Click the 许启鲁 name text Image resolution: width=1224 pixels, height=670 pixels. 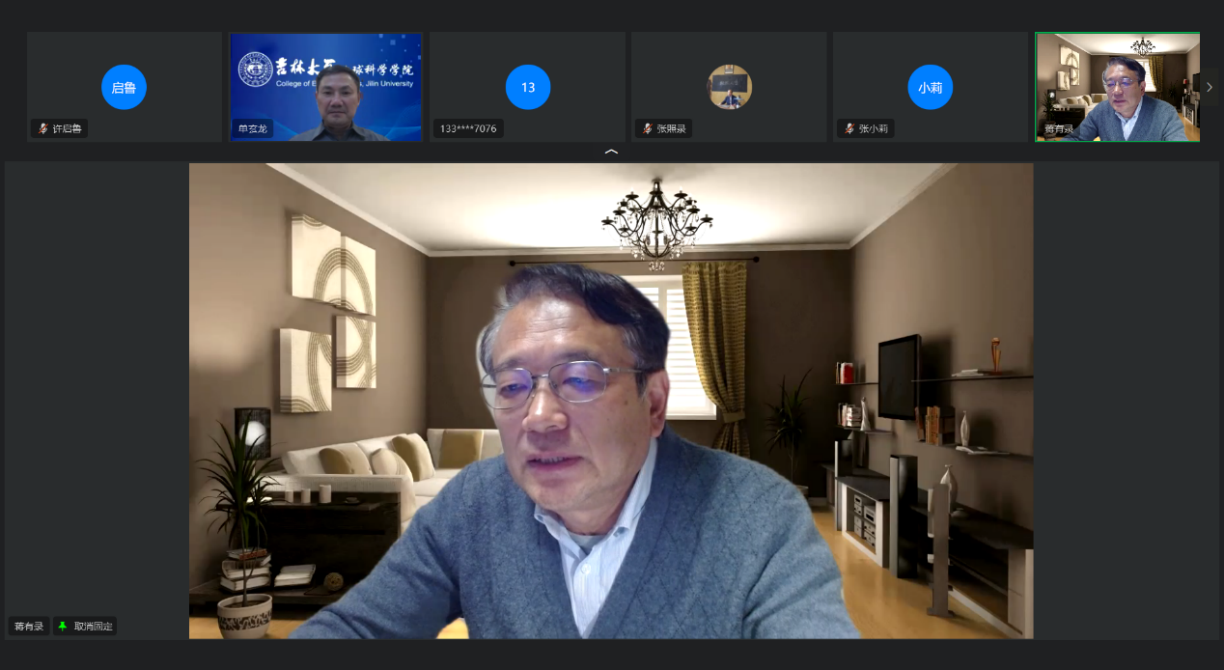point(67,129)
